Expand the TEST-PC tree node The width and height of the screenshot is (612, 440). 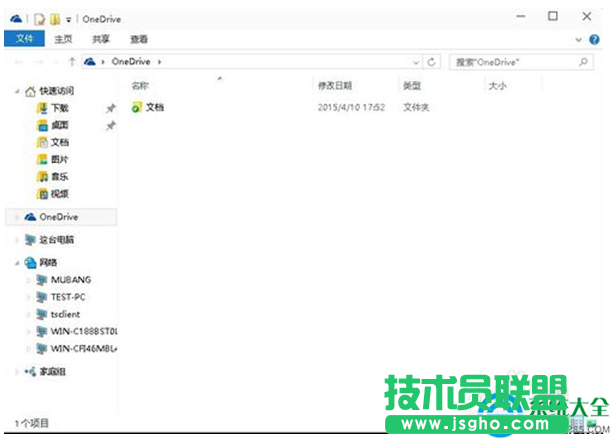(28, 297)
